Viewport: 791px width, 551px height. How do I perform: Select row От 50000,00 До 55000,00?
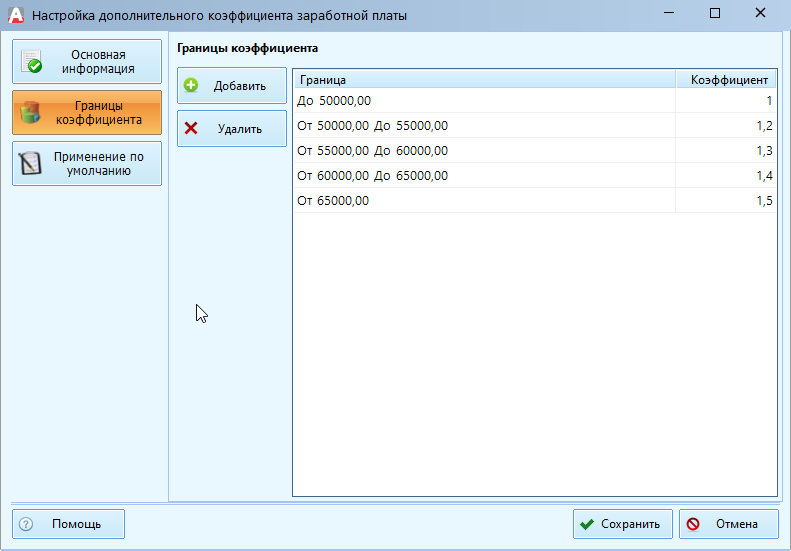point(484,126)
